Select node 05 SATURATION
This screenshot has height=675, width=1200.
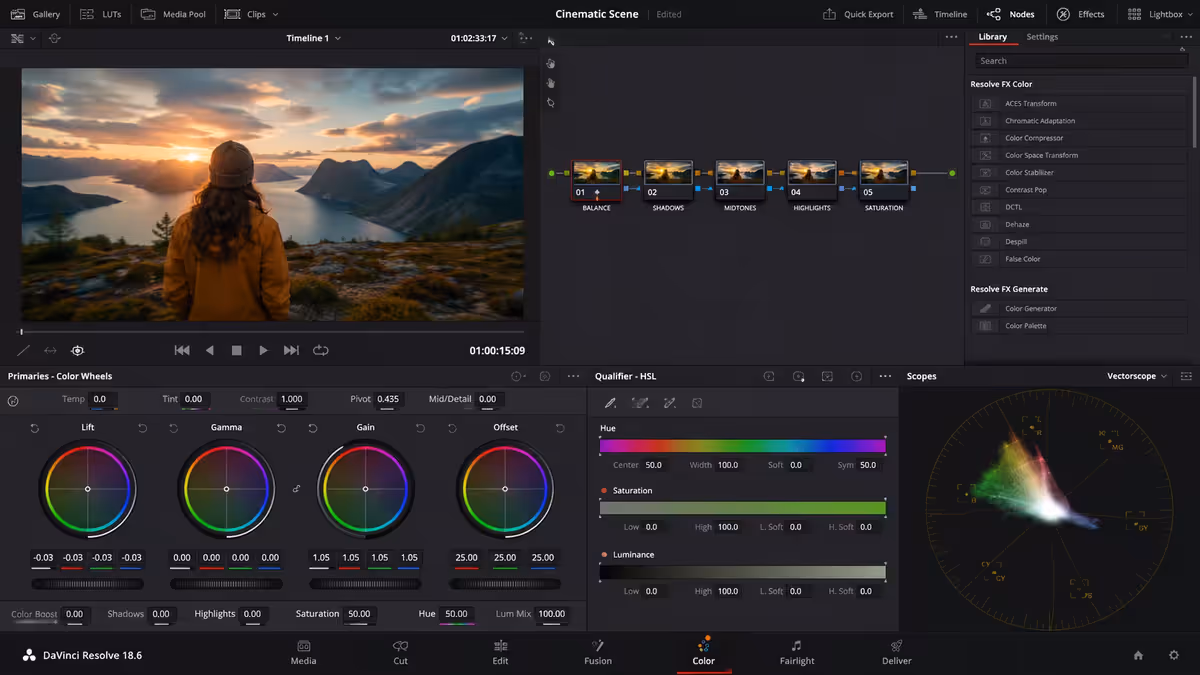point(884,180)
